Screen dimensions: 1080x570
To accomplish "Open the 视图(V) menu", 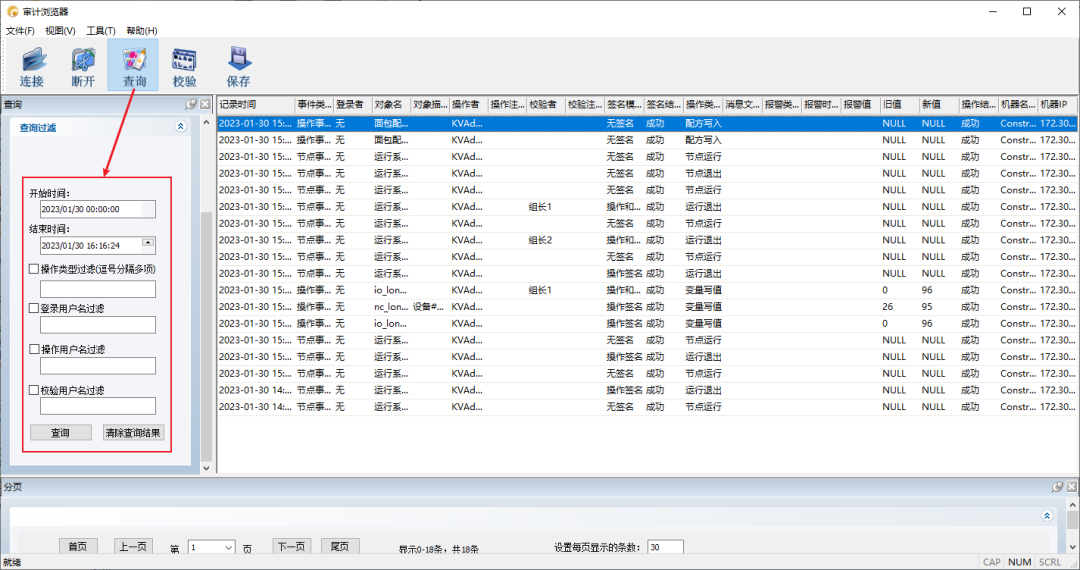I will pos(61,31).
